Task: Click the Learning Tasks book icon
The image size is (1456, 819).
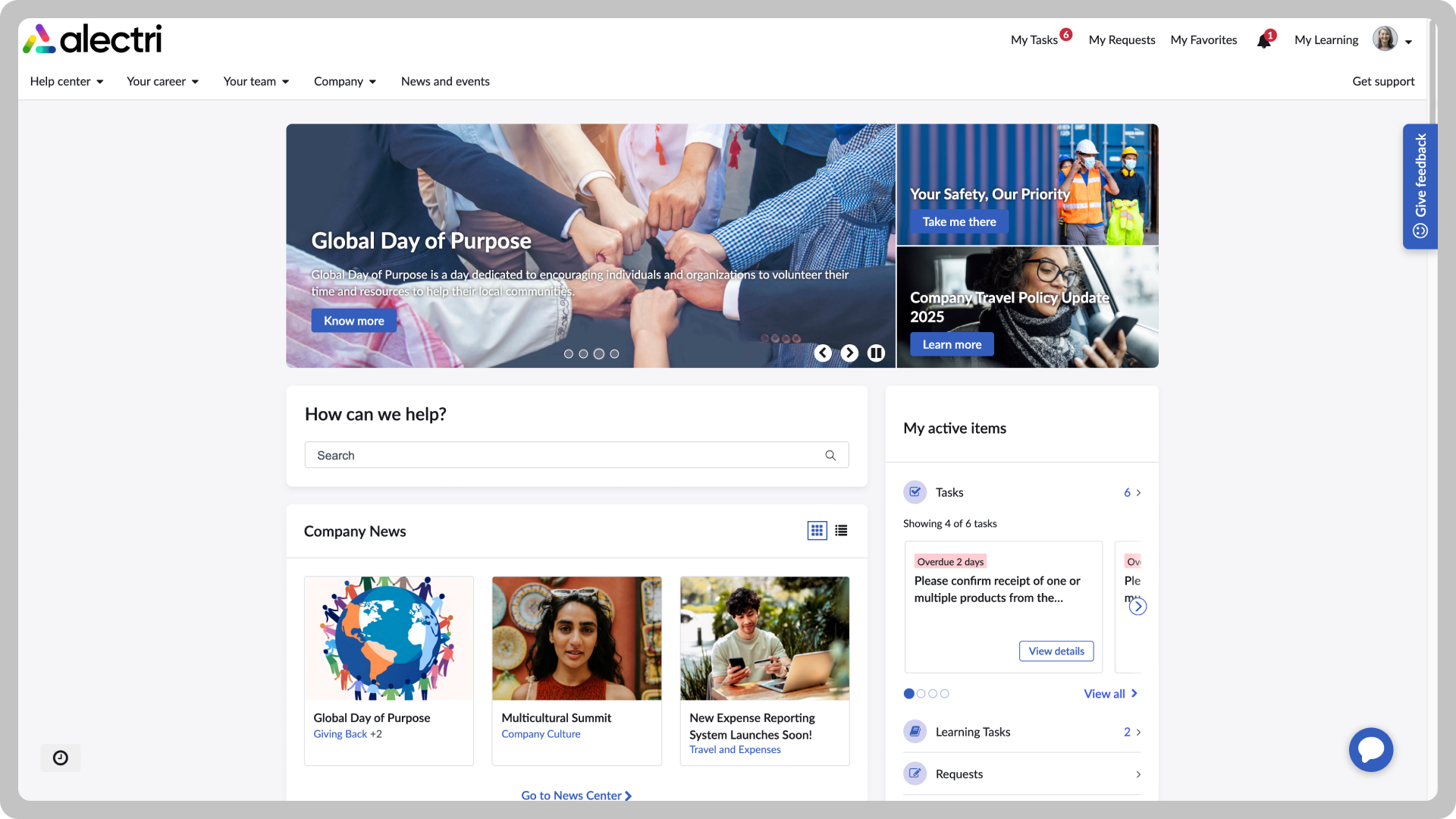Action: point(915,732)
